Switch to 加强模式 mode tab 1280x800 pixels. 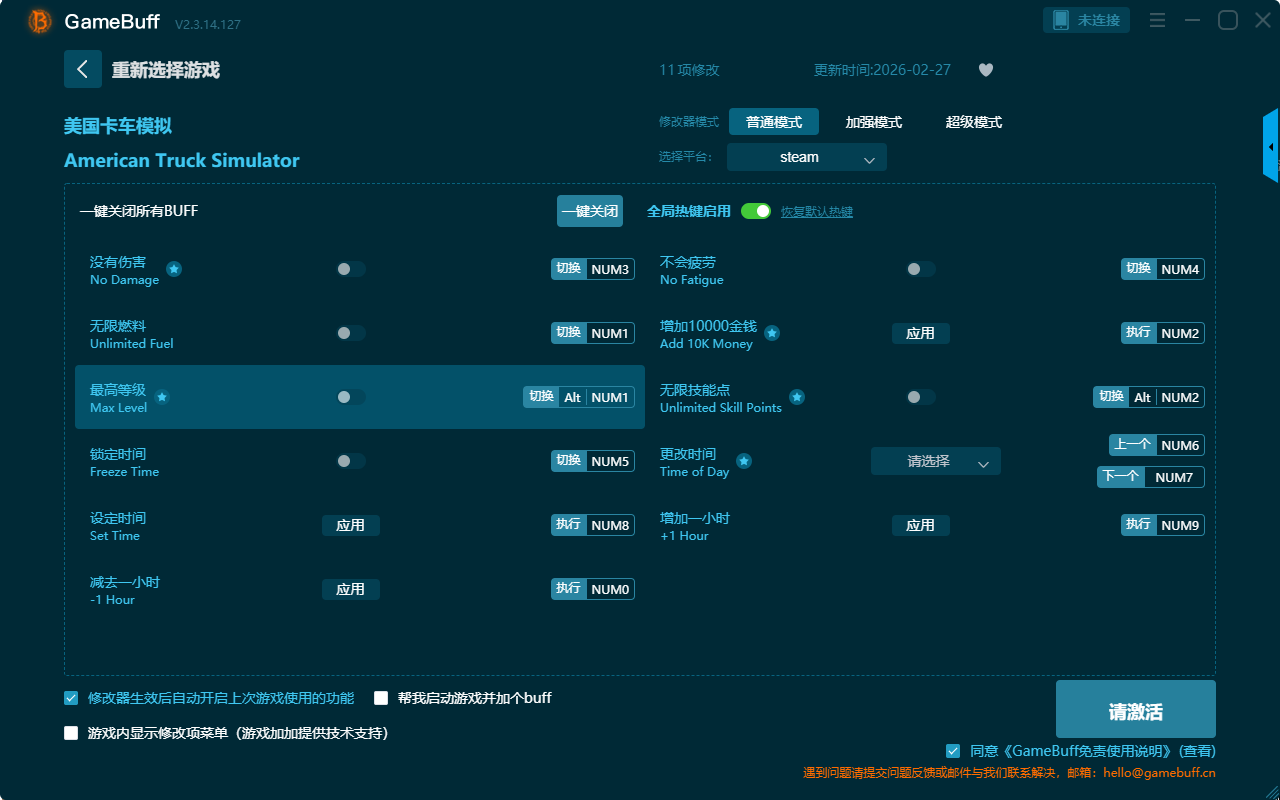(x=873, y=122)
